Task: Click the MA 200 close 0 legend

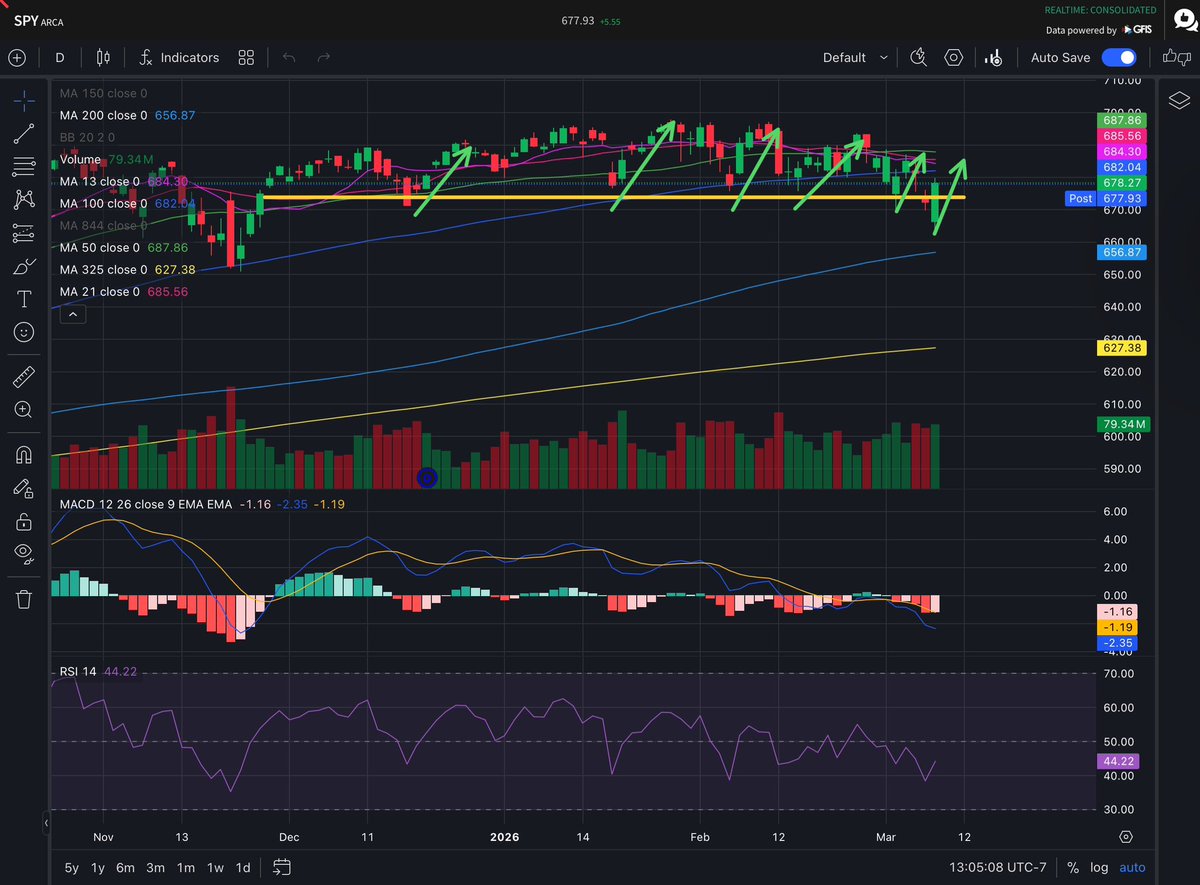Action: point(103,115)
